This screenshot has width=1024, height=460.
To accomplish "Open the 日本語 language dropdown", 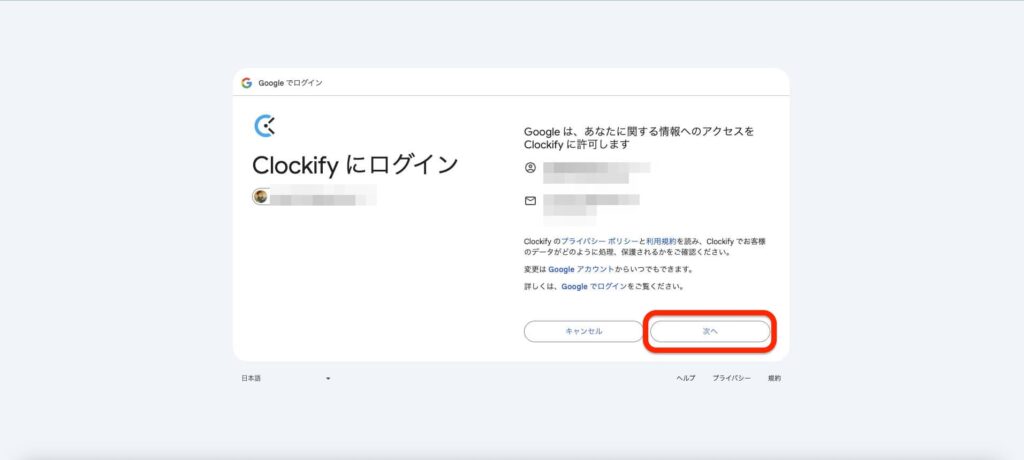I will click(x=286, y=378).
